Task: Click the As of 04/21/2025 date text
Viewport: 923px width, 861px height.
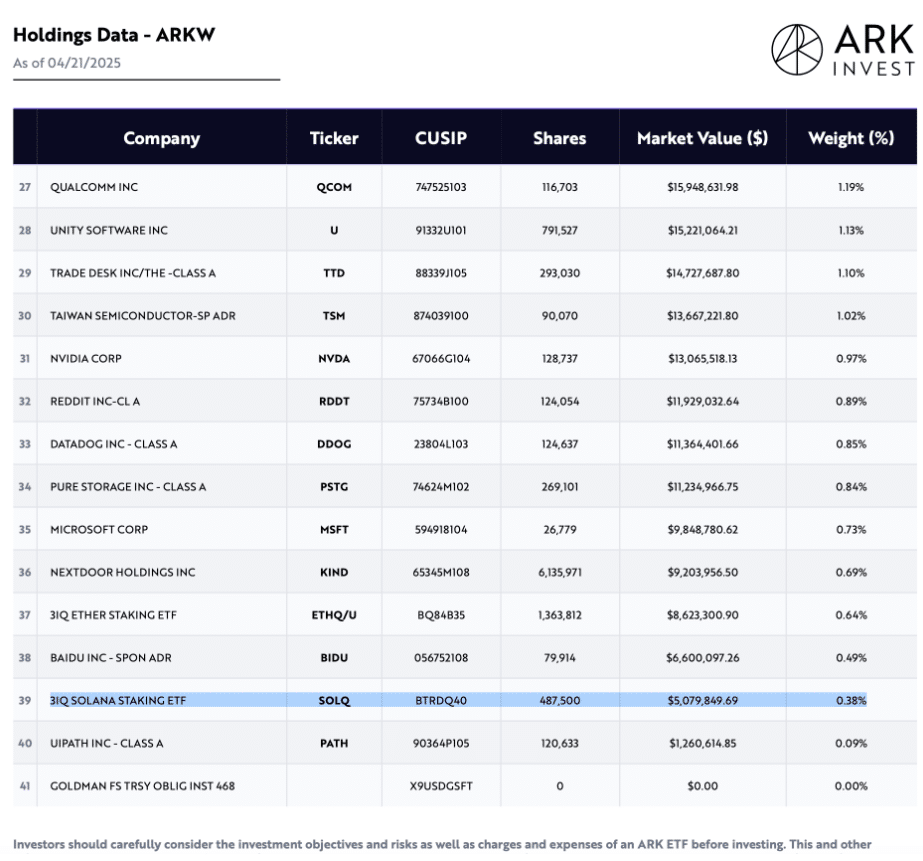Action: click(67, 63)
